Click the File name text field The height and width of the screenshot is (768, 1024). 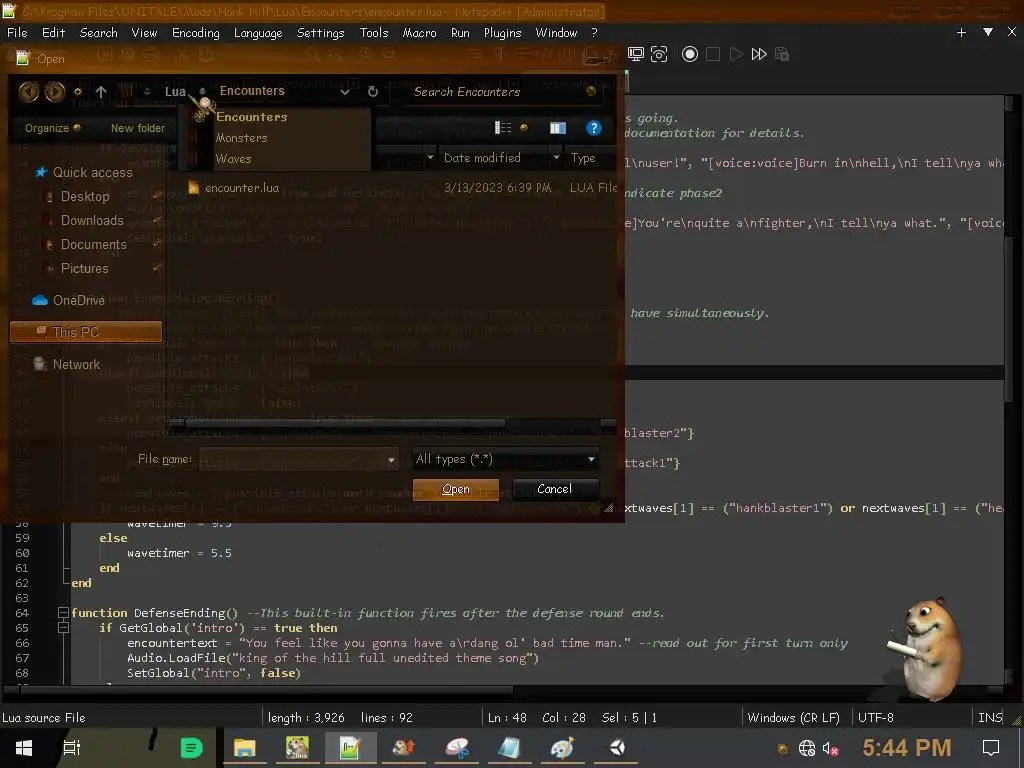tap(292, 460)
